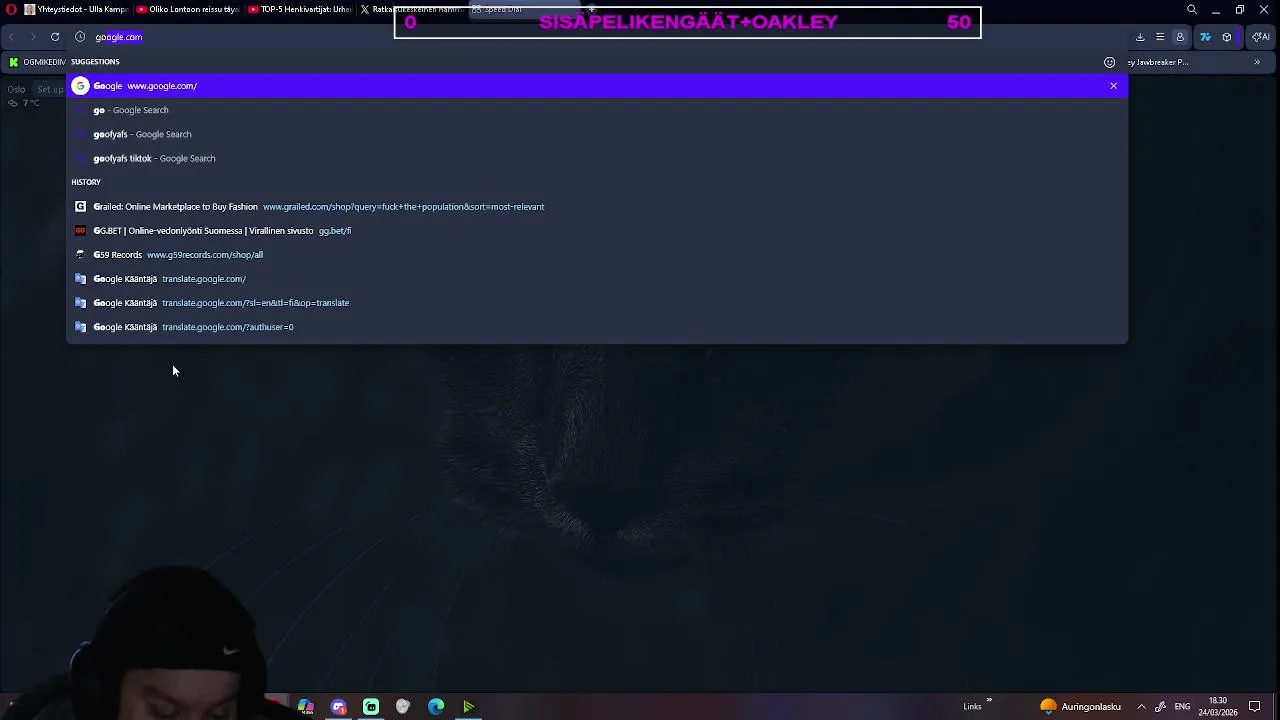Click the blue TV extension icon
Image resolution: width=1280 pixels, height=720 pixels.
pos(1205,37)
